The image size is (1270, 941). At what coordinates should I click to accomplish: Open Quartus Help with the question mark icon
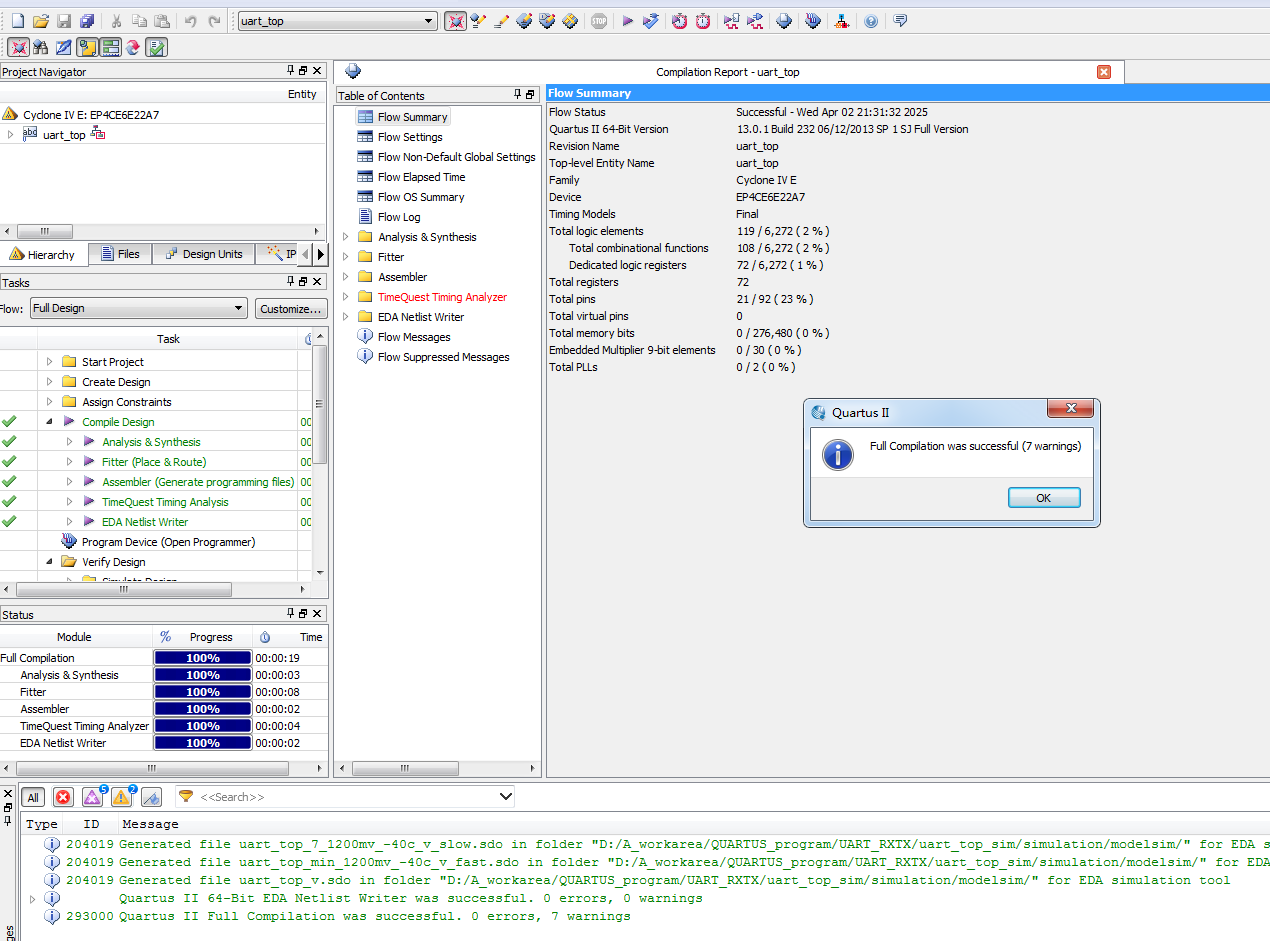[x=871, y=20]
